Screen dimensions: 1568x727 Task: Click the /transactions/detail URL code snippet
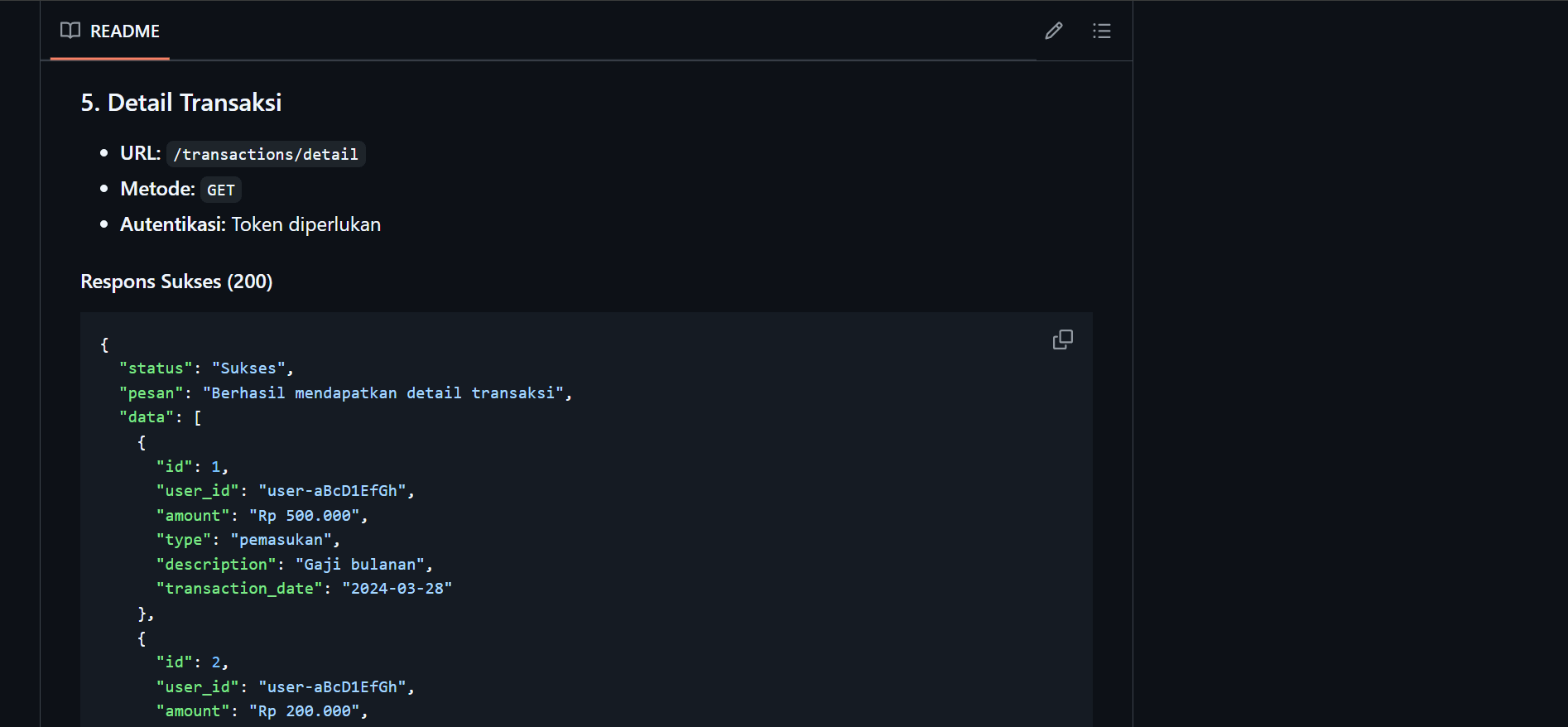(266, 155)
